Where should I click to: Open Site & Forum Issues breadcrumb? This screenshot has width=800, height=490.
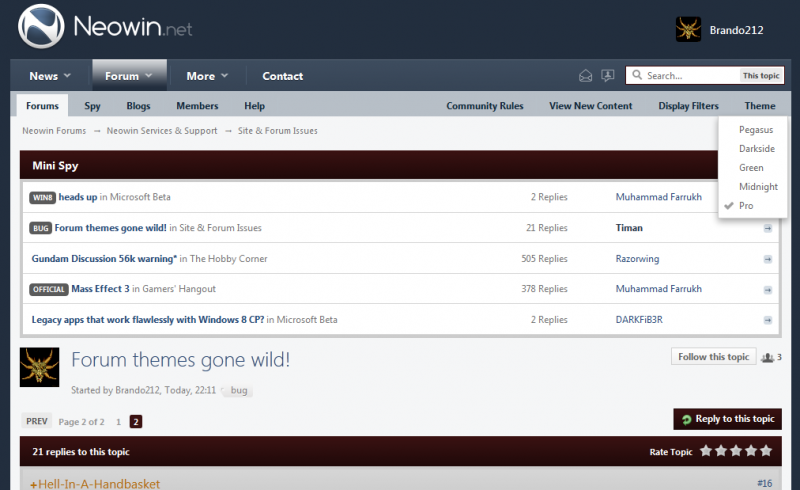278,131
